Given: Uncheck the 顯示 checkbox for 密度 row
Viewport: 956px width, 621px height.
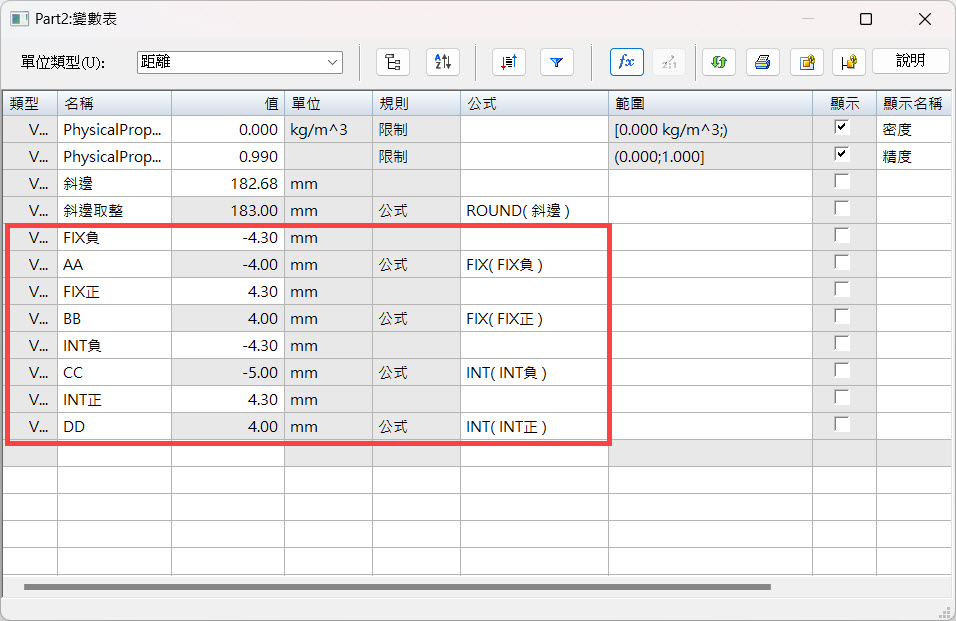Looking at the screenshot, I should [x=842, y=128].
